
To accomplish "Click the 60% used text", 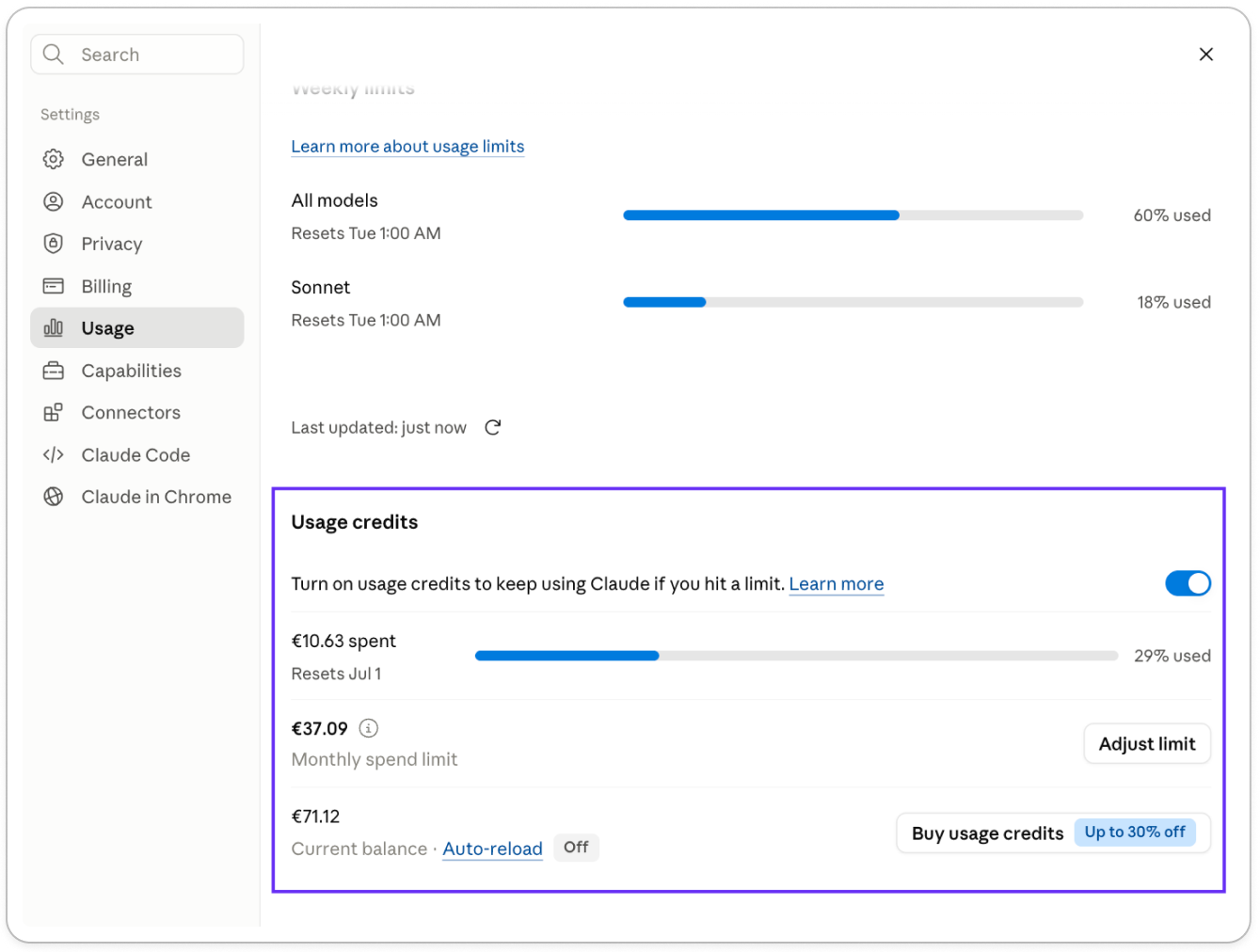I will [1172, 215].
